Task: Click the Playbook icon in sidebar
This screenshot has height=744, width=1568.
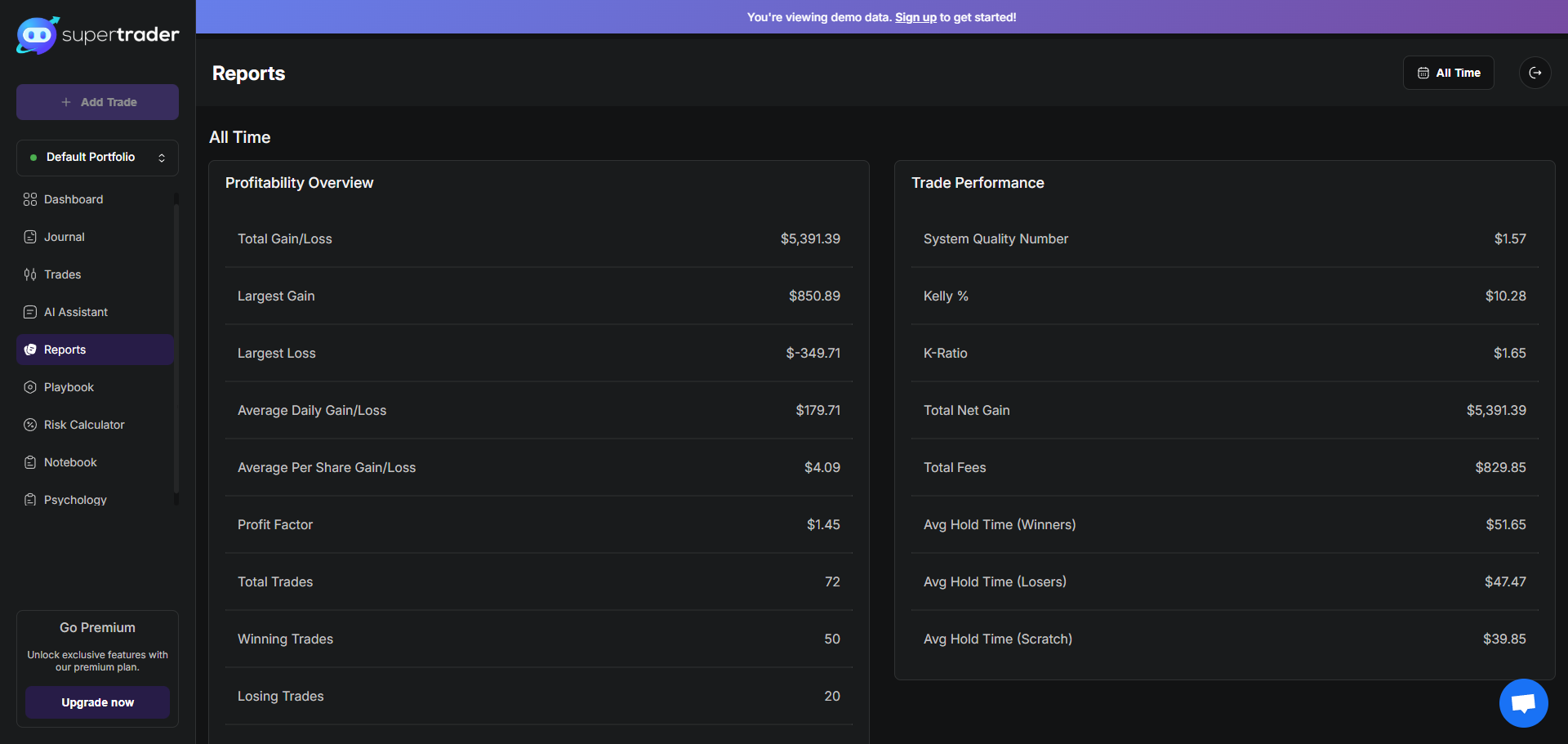Action: pos(30,387)
